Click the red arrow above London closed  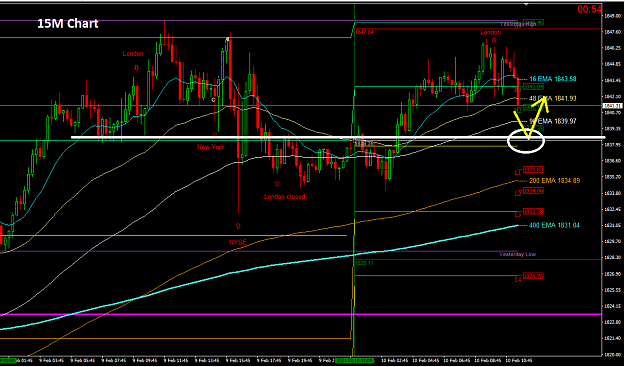pos(277,183)
